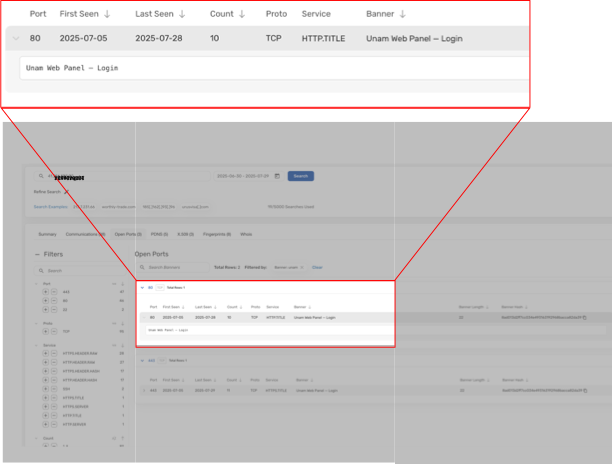Try the unusvisa[.]com search example

195,207
